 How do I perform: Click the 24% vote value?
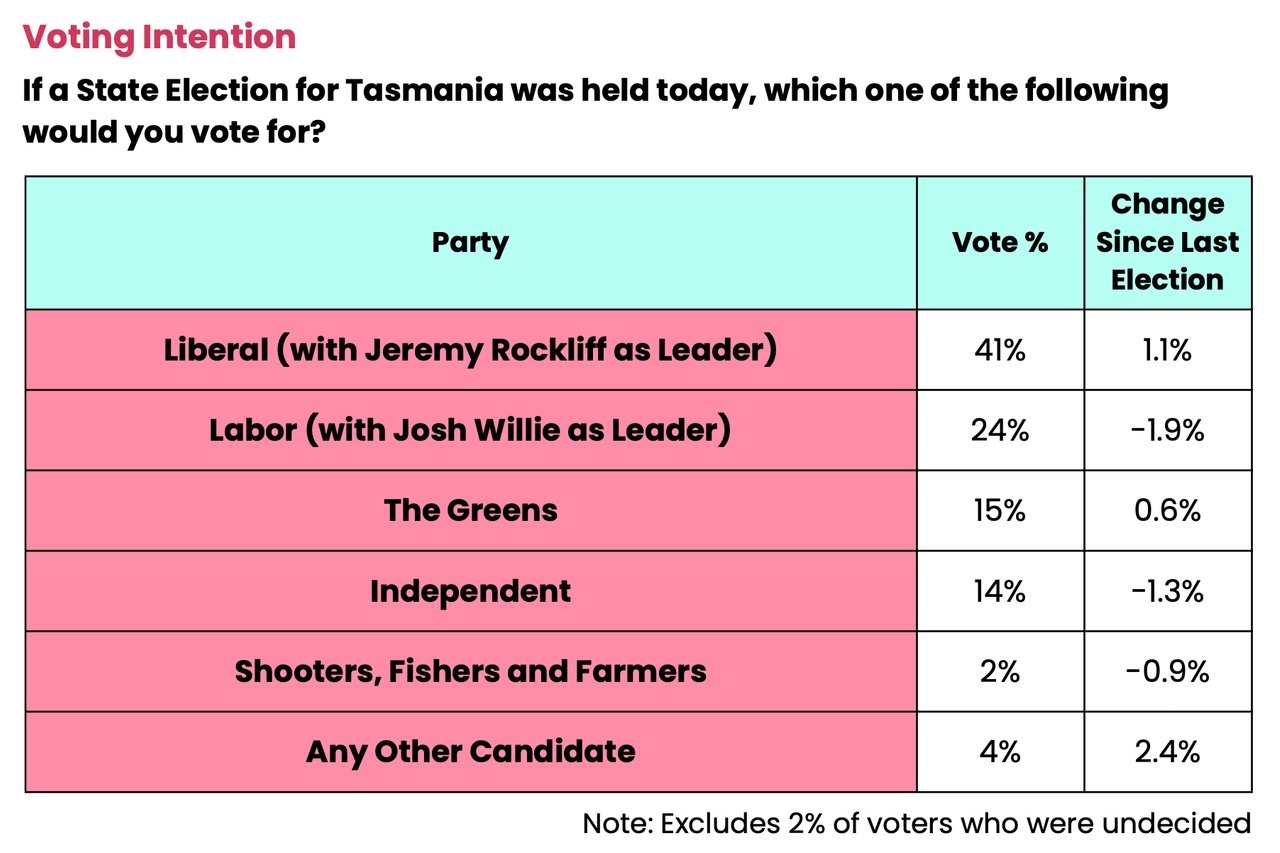click(999, 430)
